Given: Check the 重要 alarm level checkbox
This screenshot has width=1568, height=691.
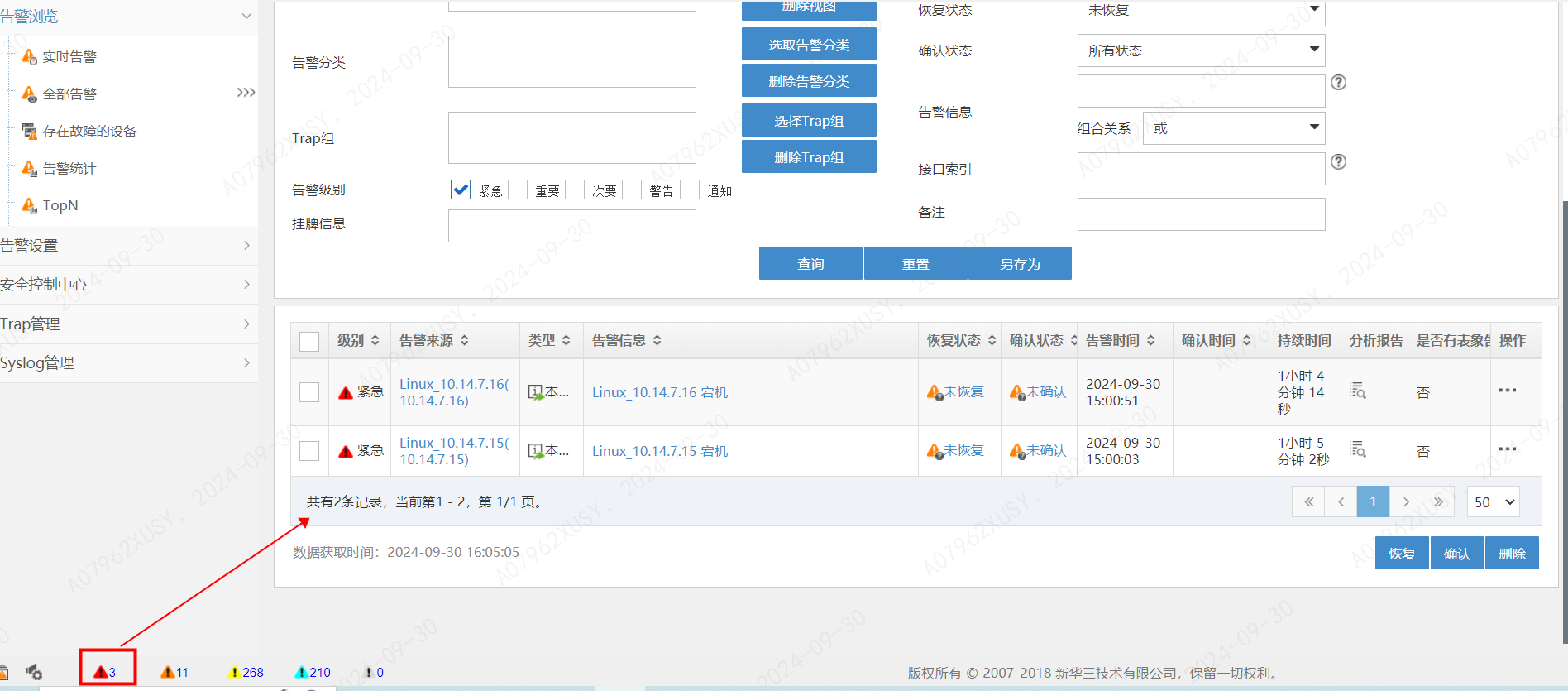Looking at the screenshot, I should coord(518,190).
